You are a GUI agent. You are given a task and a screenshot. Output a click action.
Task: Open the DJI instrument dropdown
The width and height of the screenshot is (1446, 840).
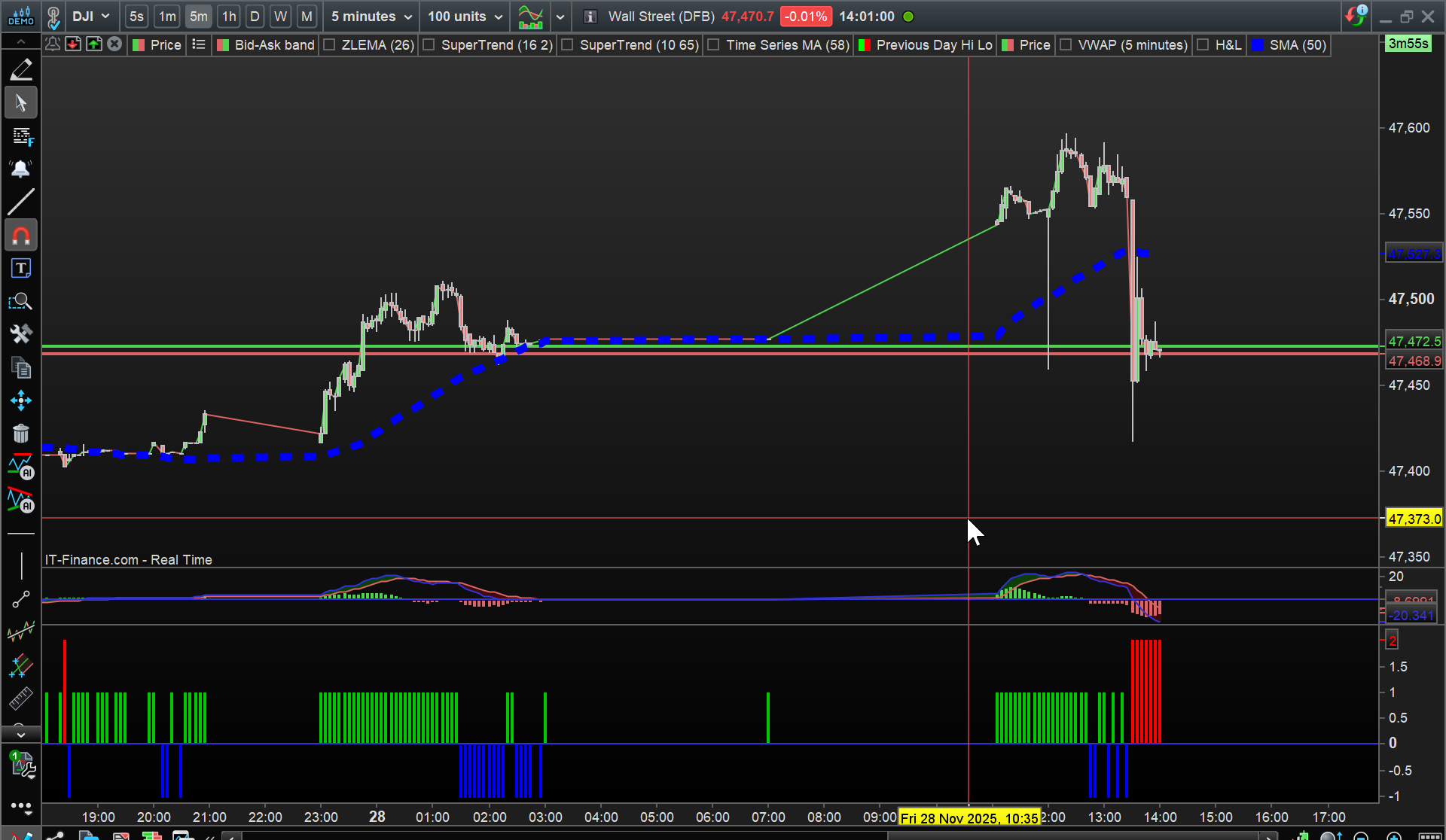coord(90,17)
